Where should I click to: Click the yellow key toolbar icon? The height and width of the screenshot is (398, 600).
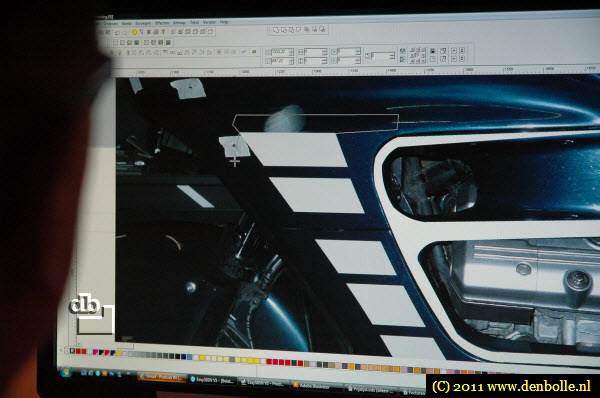tap(163, 32)
